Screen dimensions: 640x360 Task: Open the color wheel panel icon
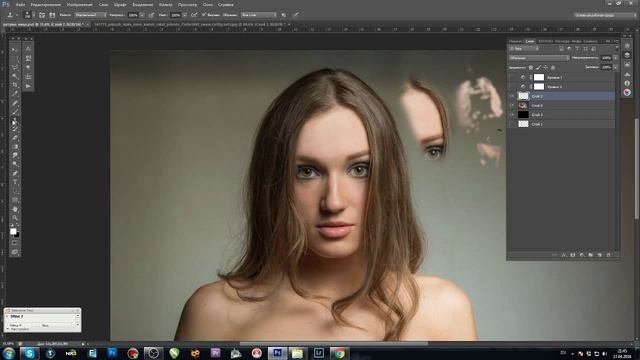coord(627,93)
